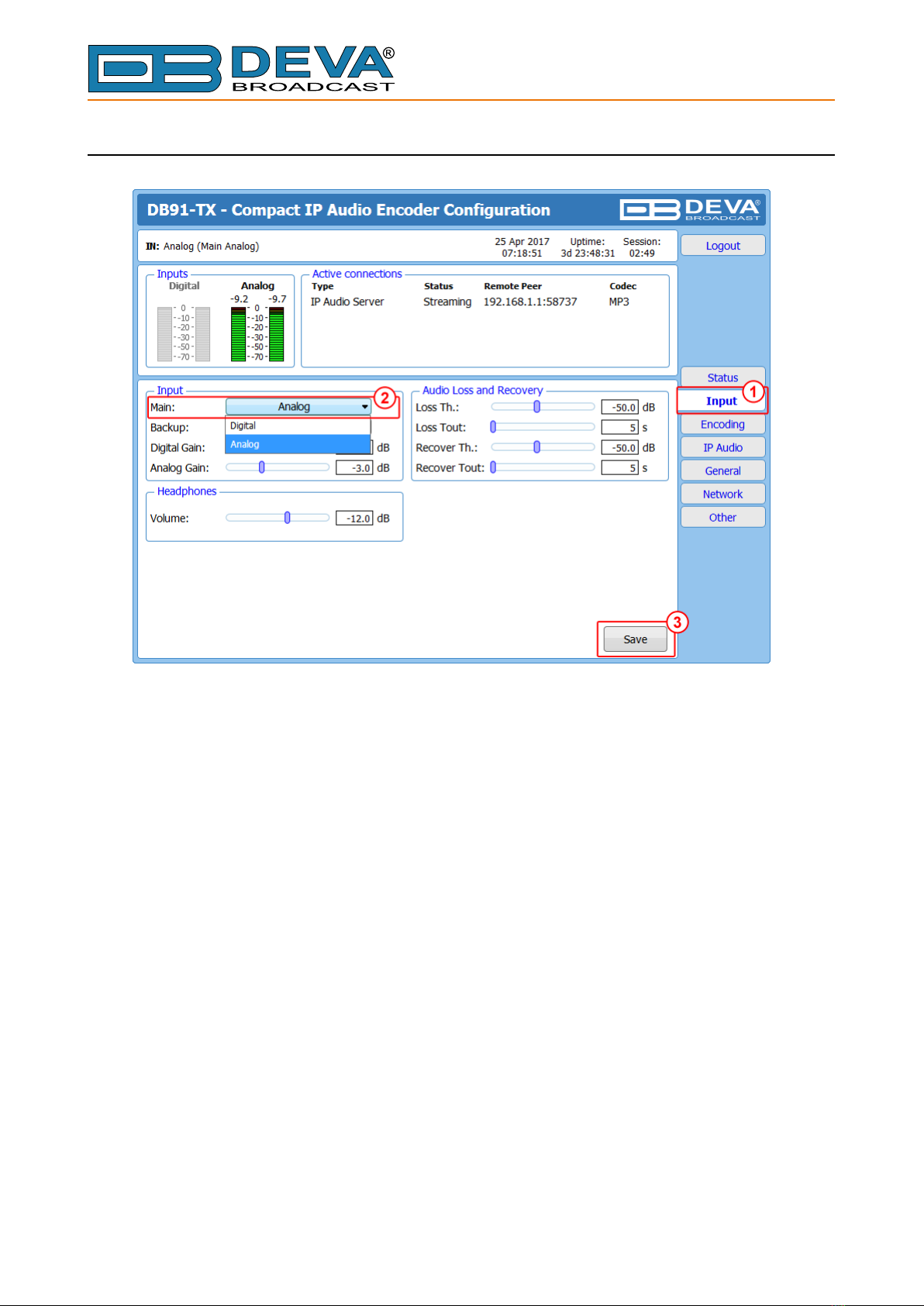Edit the Recover Tout seconds field
924x1306 pixels.
pyautogui.click(x=620, y=468)
